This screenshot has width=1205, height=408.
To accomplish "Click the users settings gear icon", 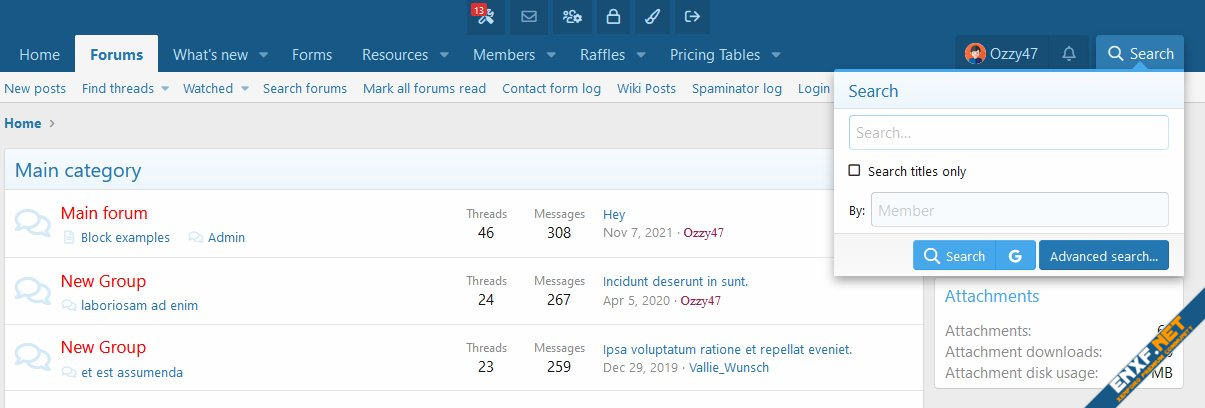I will click(572, 16).
